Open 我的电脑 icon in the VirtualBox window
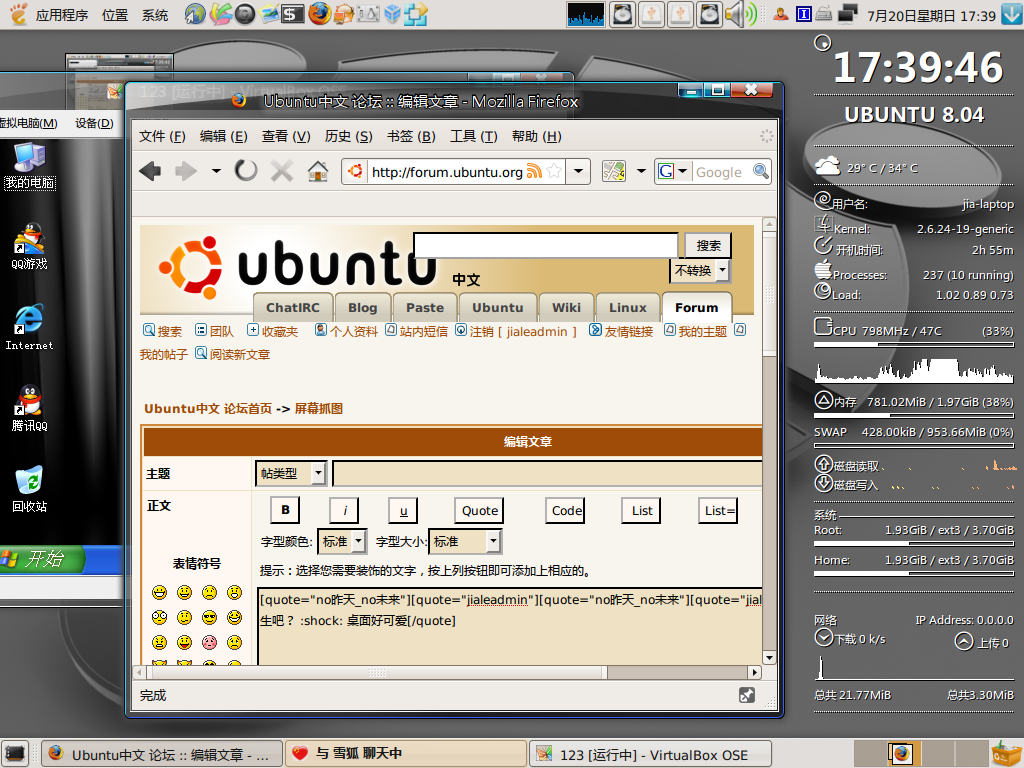Screen dimensions: 1024x768 click(29, 165)
